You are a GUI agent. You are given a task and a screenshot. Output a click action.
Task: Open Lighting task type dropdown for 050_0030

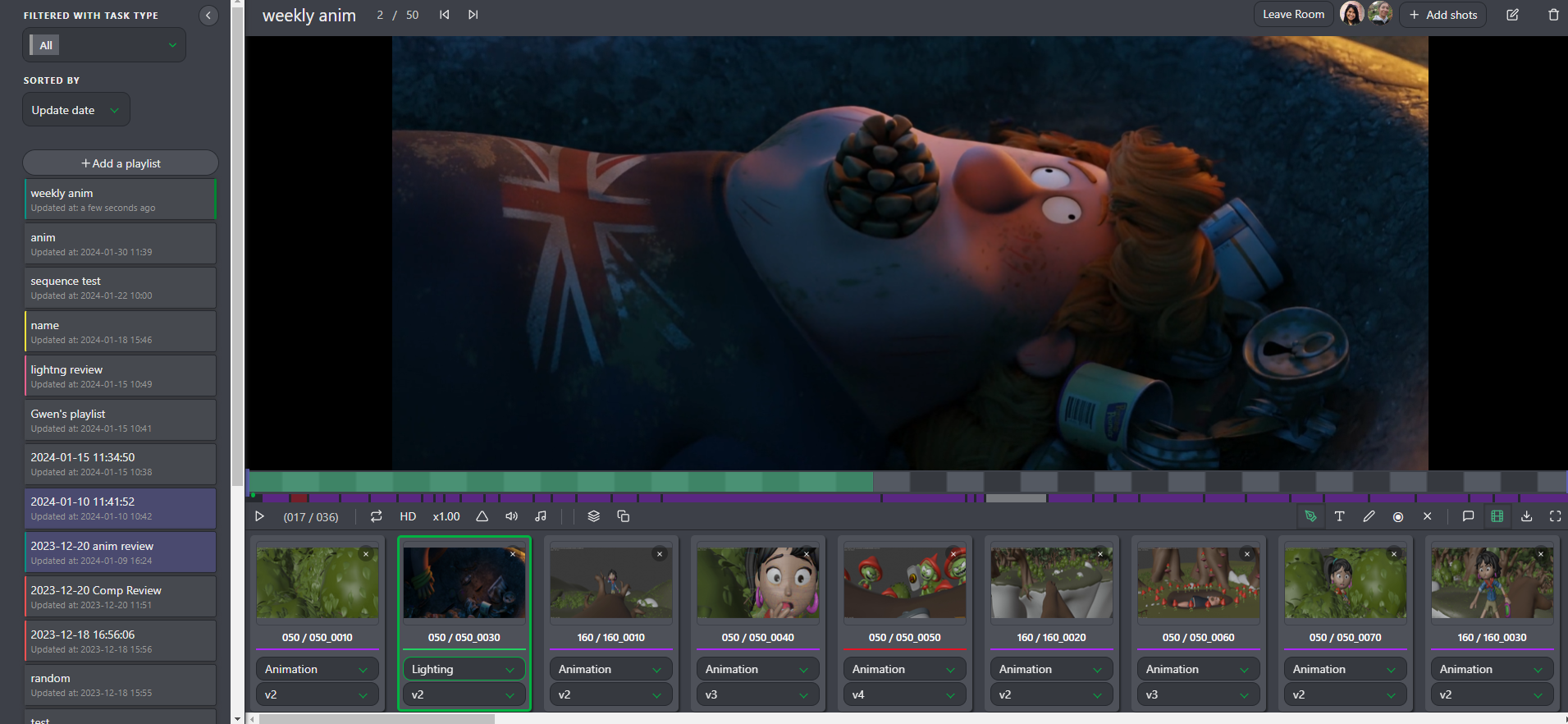tap(464, 669)
